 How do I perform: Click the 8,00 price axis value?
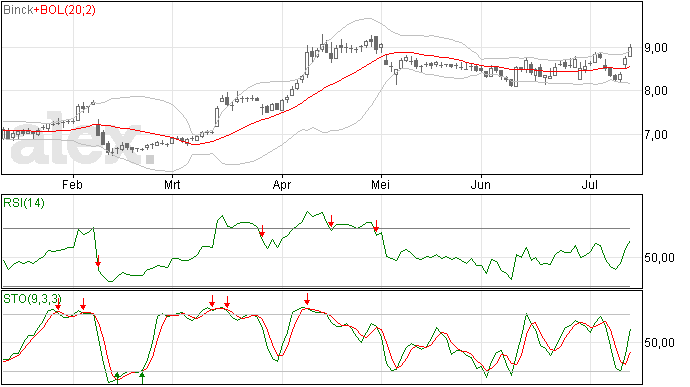coord(656,91)
